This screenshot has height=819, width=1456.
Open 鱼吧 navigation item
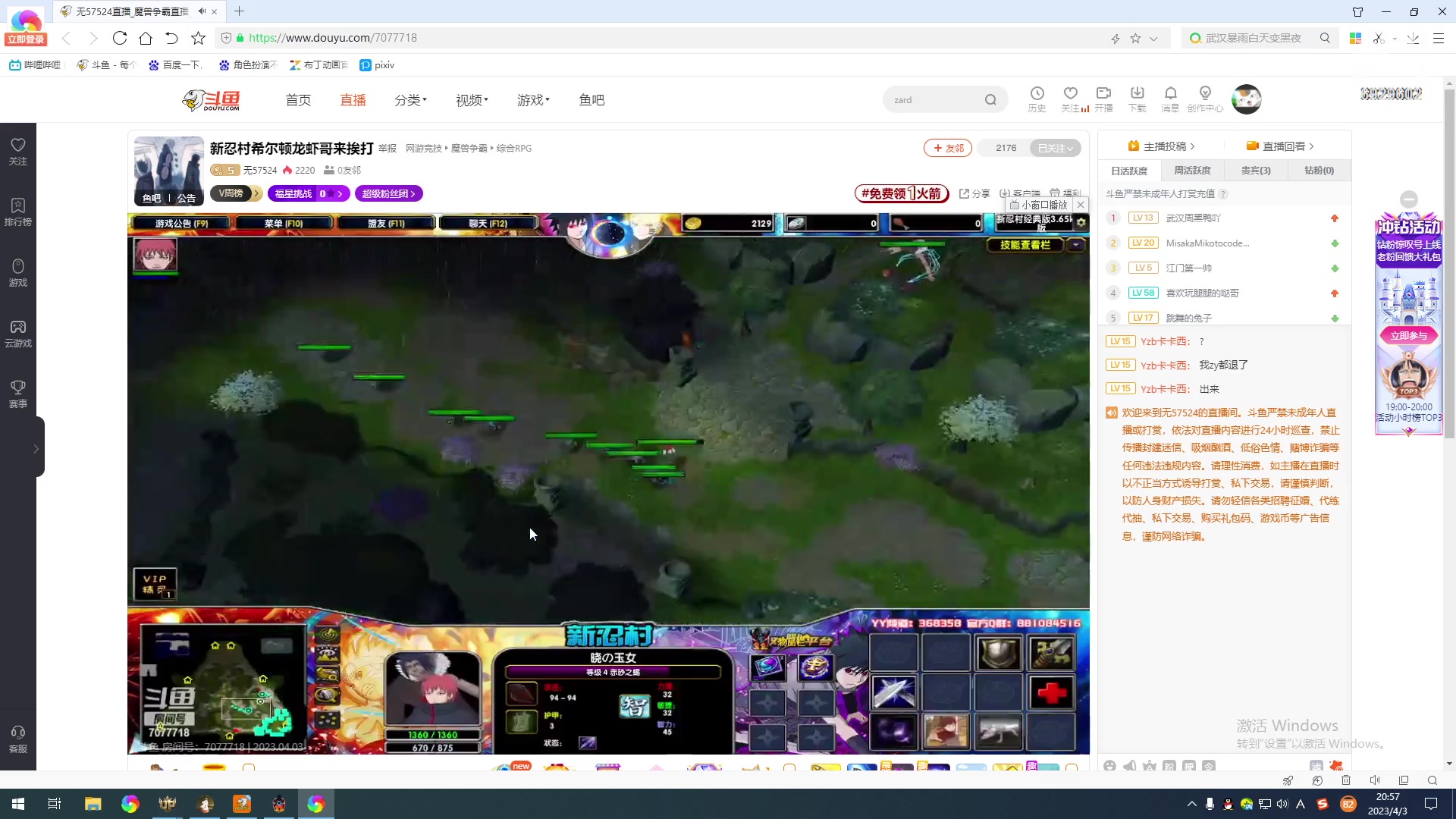point(591,100)
